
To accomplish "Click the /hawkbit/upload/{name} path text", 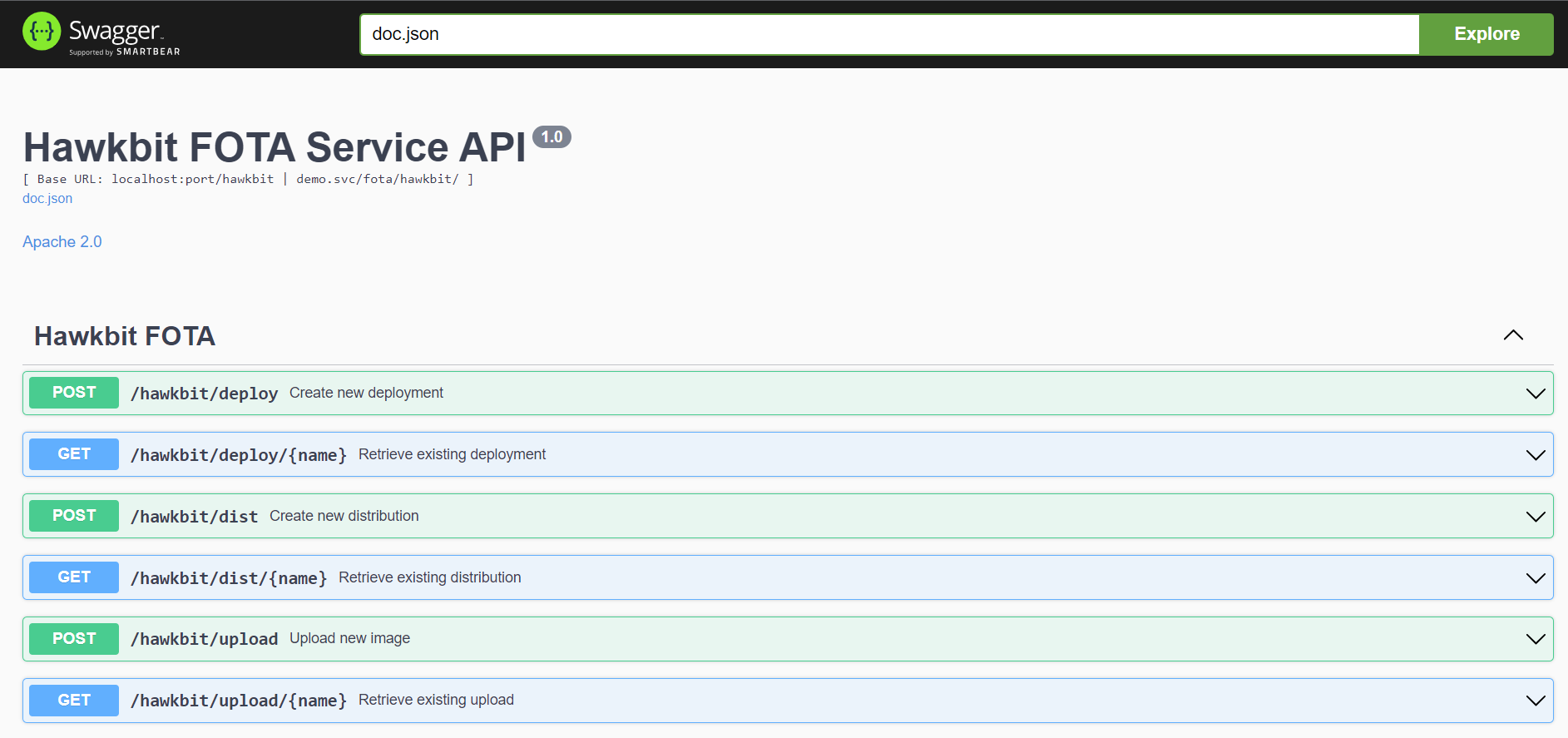I will 239,701.
